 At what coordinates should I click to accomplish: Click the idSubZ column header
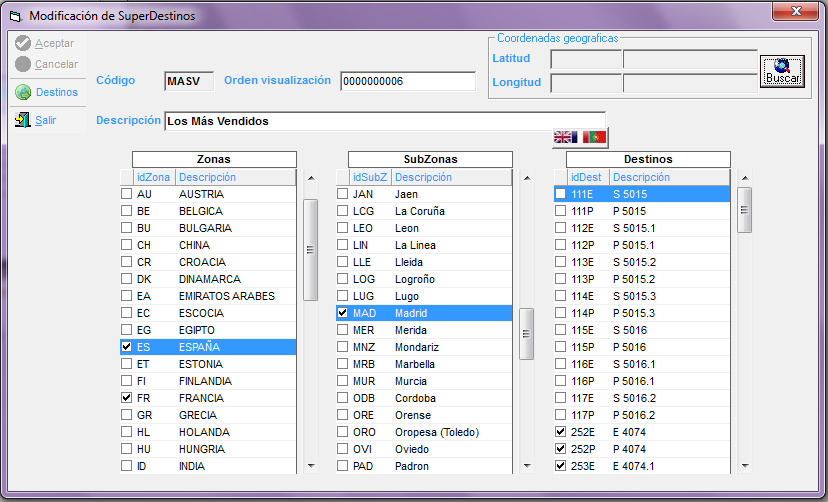point(370,177)
